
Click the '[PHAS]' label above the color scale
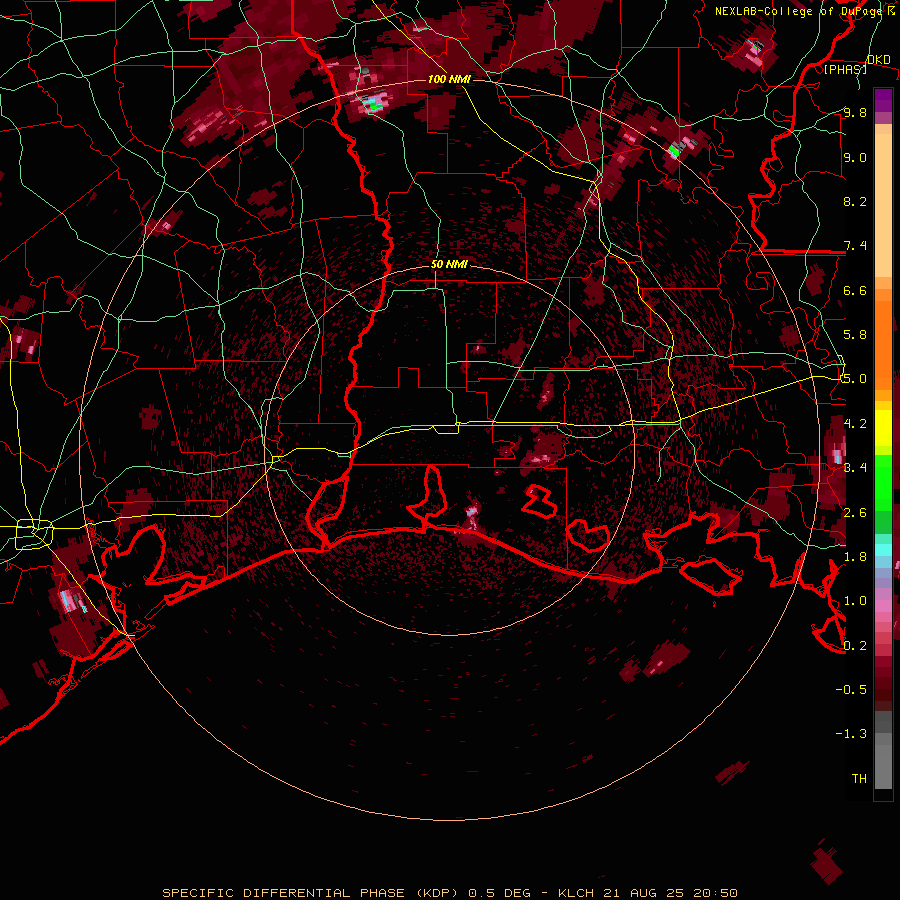tap(845, 69)
